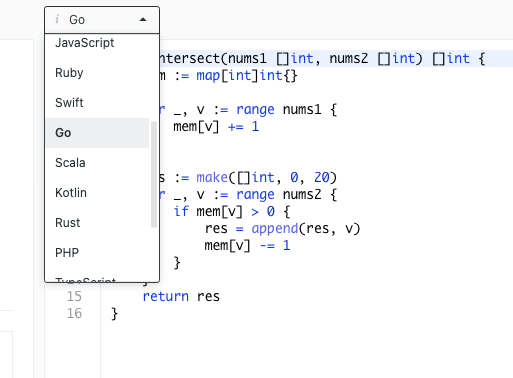The image size is (513, 378).
Task: Collapse the Go language dropdown
Action: tap(102, 20)
